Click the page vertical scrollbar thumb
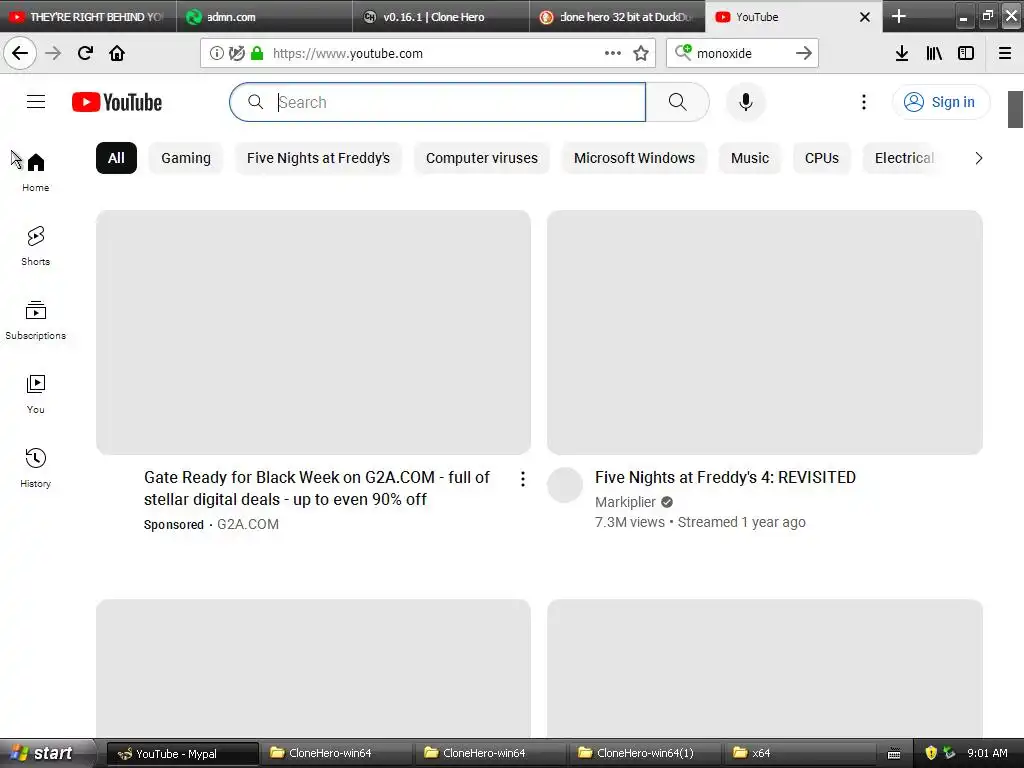1024x768 pixels. pyautogui.click(x=1015, y=109)
